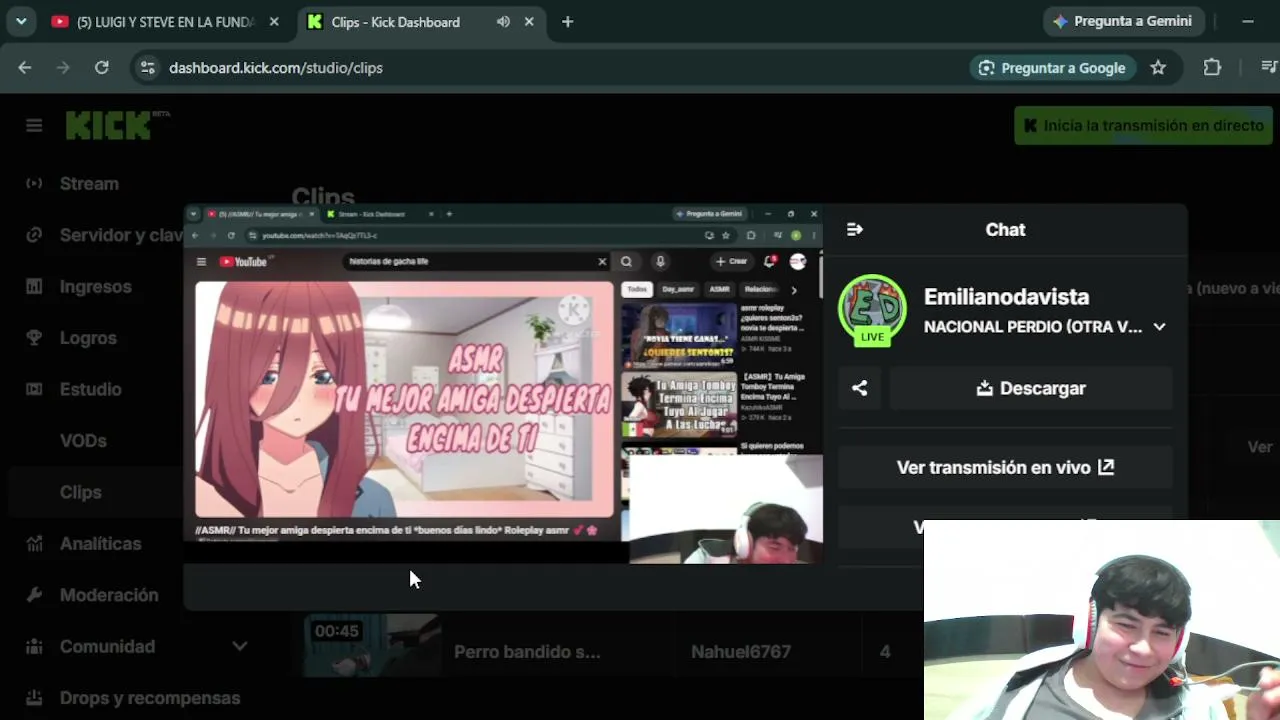Go to the Ingresos page
The width and height of the screenshot is (1280, 720).
(x=96, y=287)
